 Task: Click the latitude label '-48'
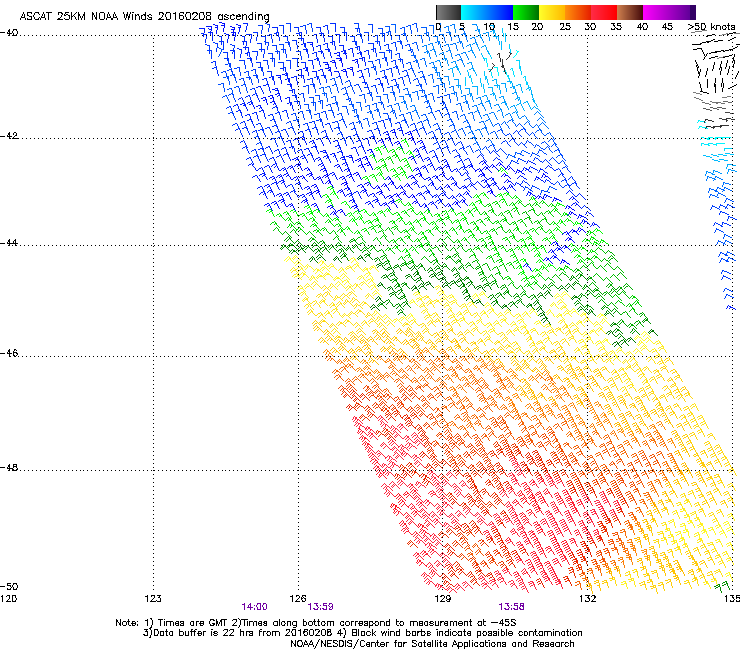(9, 467)
